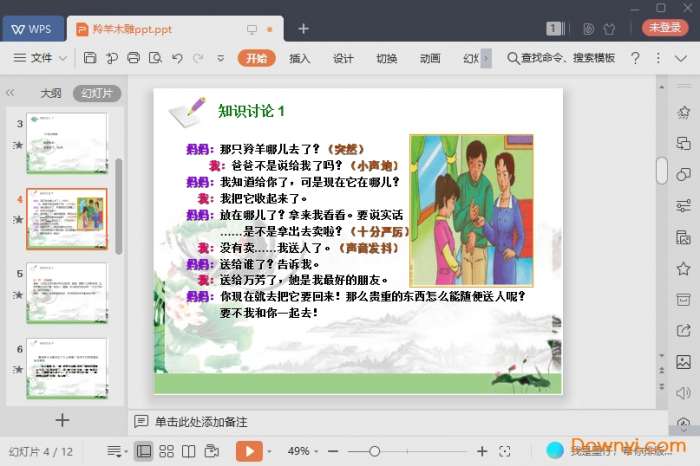Fit slide to window icon
Viewport: 700px width, 466px height.
click(504, 451)
